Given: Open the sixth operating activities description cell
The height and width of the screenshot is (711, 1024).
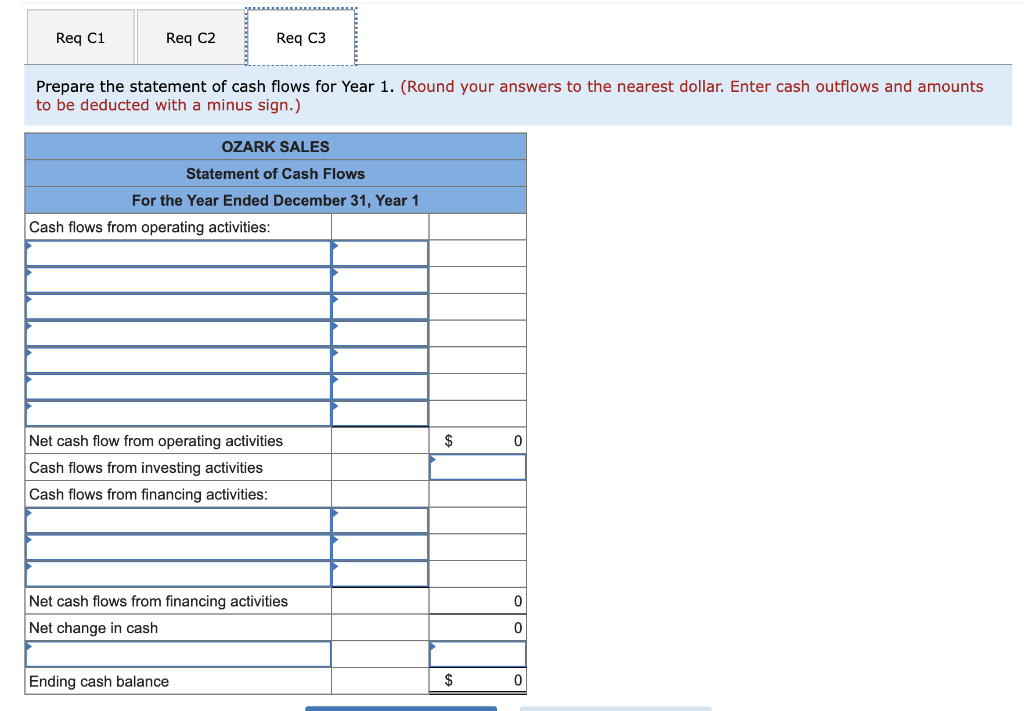Looking at the screenshot, I should (178, 386).
